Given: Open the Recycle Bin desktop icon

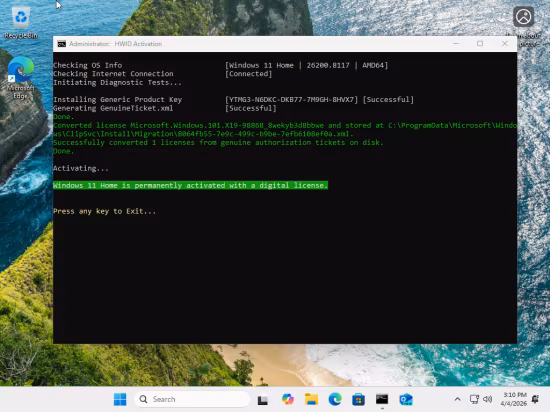Looking at the screenshot, I should [x=21, y=23].
